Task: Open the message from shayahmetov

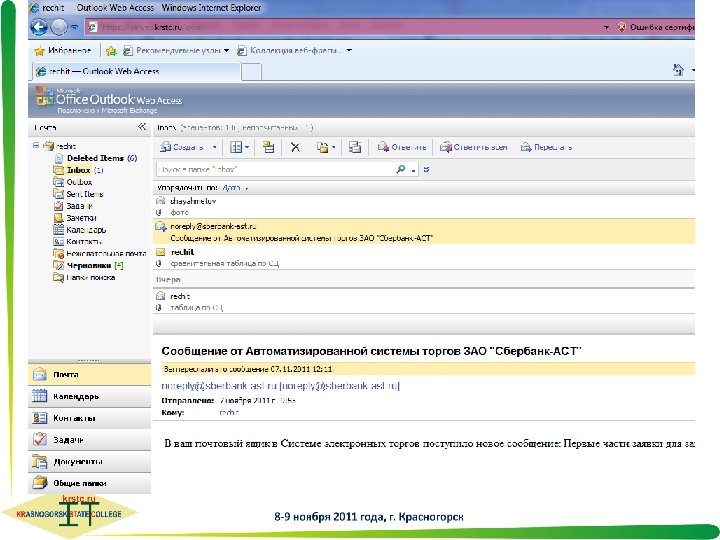Action: coord(423,207)
